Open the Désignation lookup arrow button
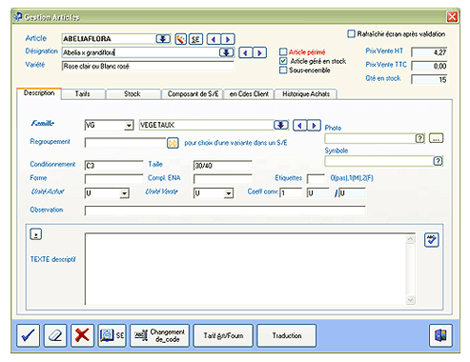470x362 pixels. tap(226, 53)
